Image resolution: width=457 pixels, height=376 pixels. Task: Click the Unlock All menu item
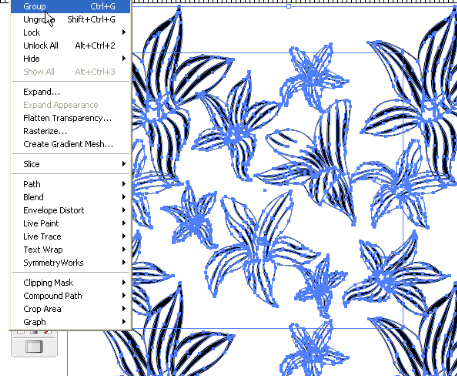(70, 46)
